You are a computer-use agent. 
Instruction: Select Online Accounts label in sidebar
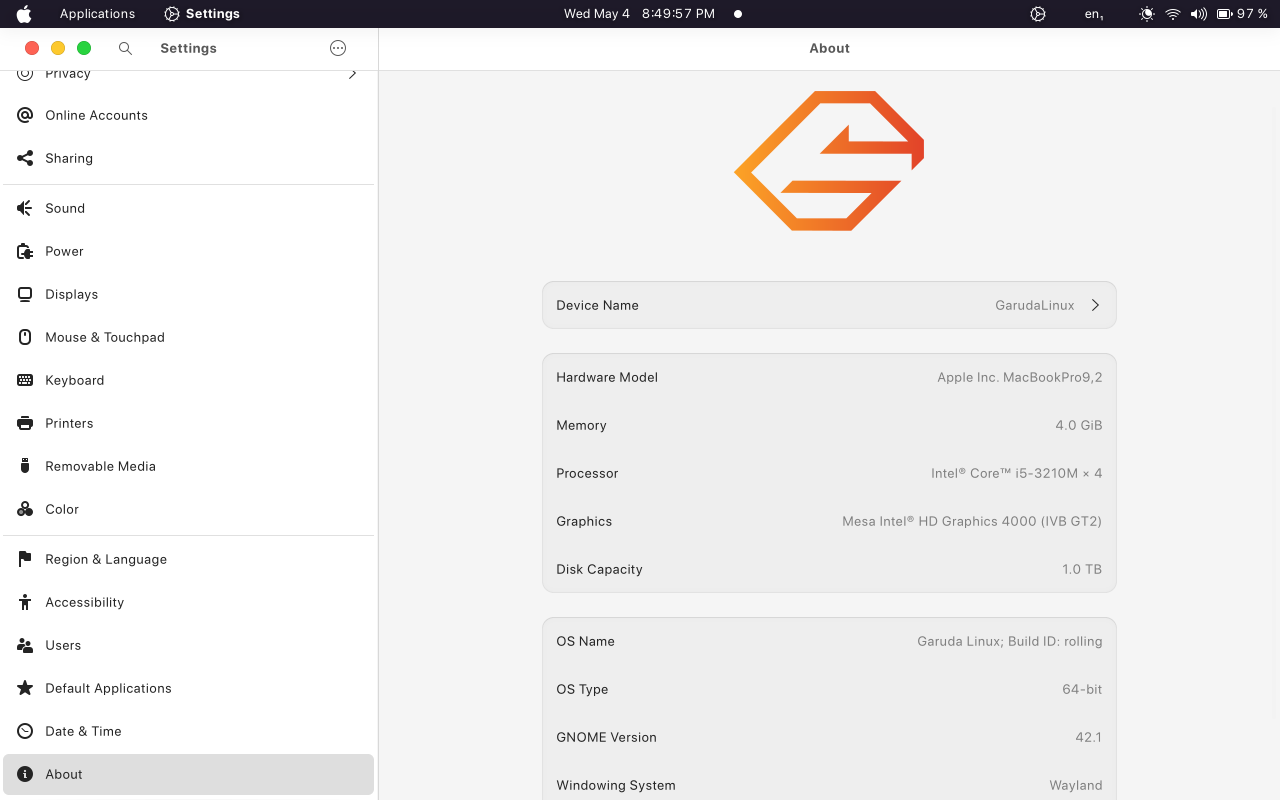pos(96,115)
